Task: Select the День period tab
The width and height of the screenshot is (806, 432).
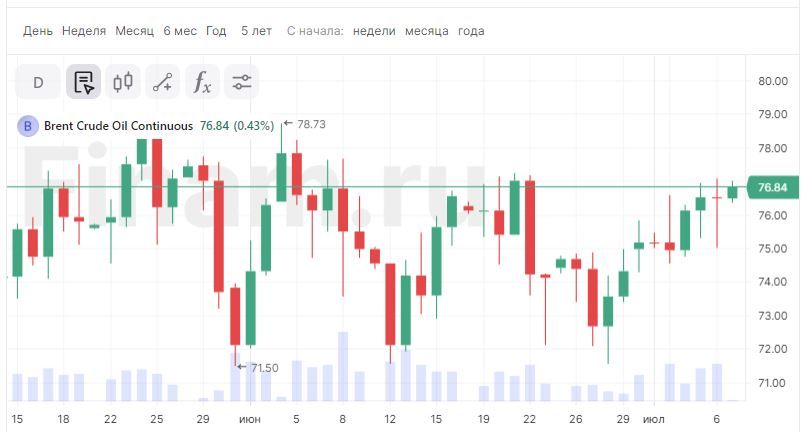Action: [38, 31]
